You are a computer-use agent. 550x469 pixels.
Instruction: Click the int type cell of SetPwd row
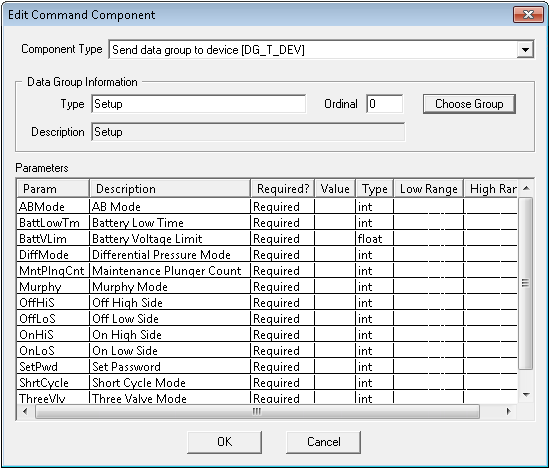[375, 367]
